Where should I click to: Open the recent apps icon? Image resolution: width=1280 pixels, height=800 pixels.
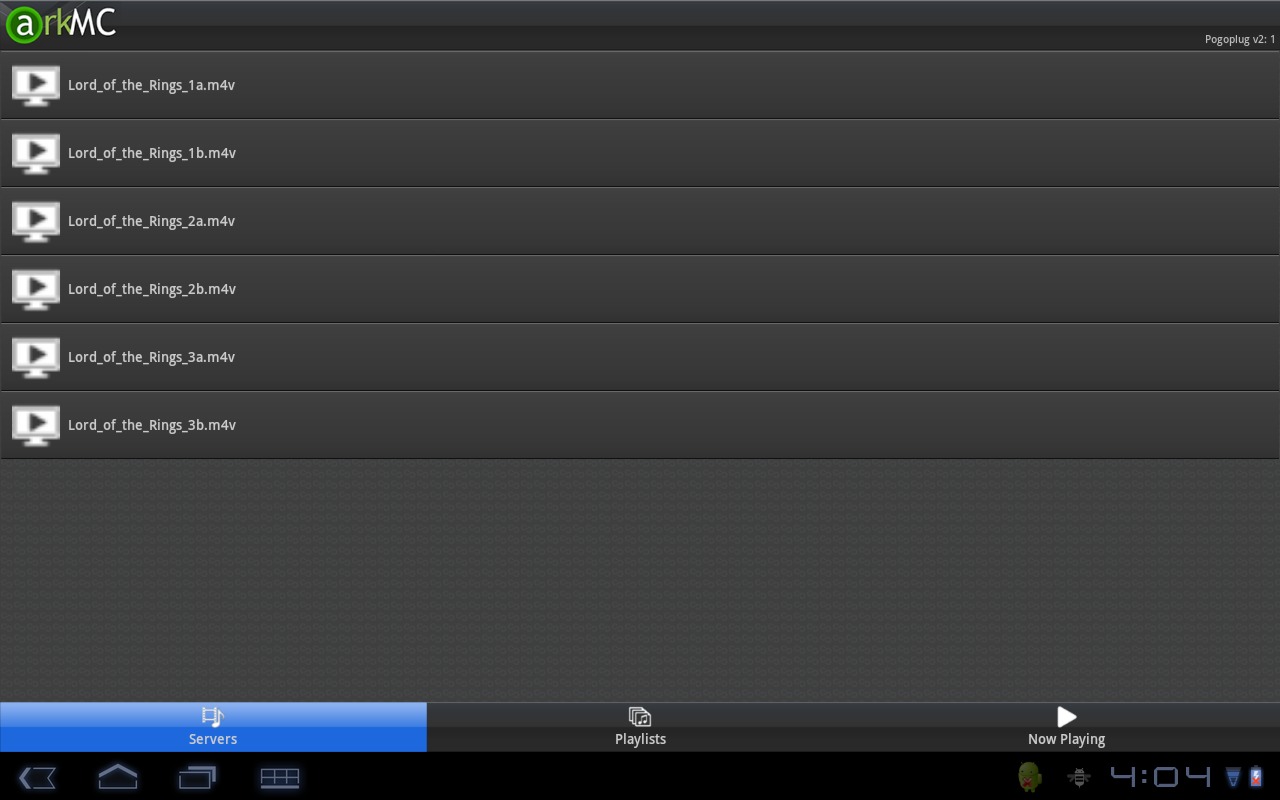pyautogui.click(x=197, y=777)
